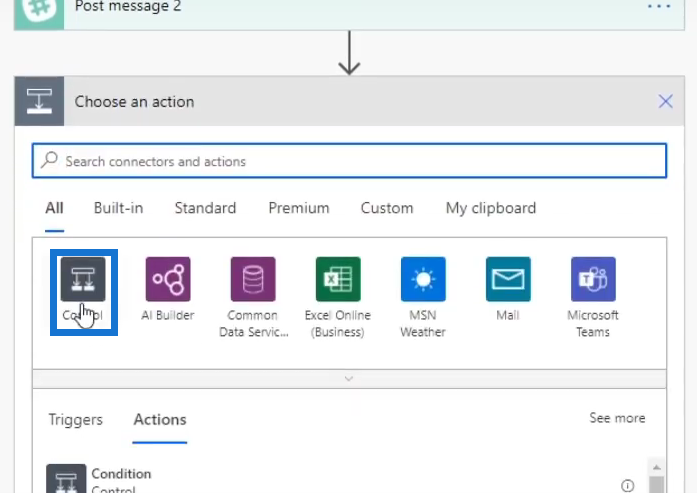Switch to the Standard tab
This screenshot has width=697, height=493.
205,208
